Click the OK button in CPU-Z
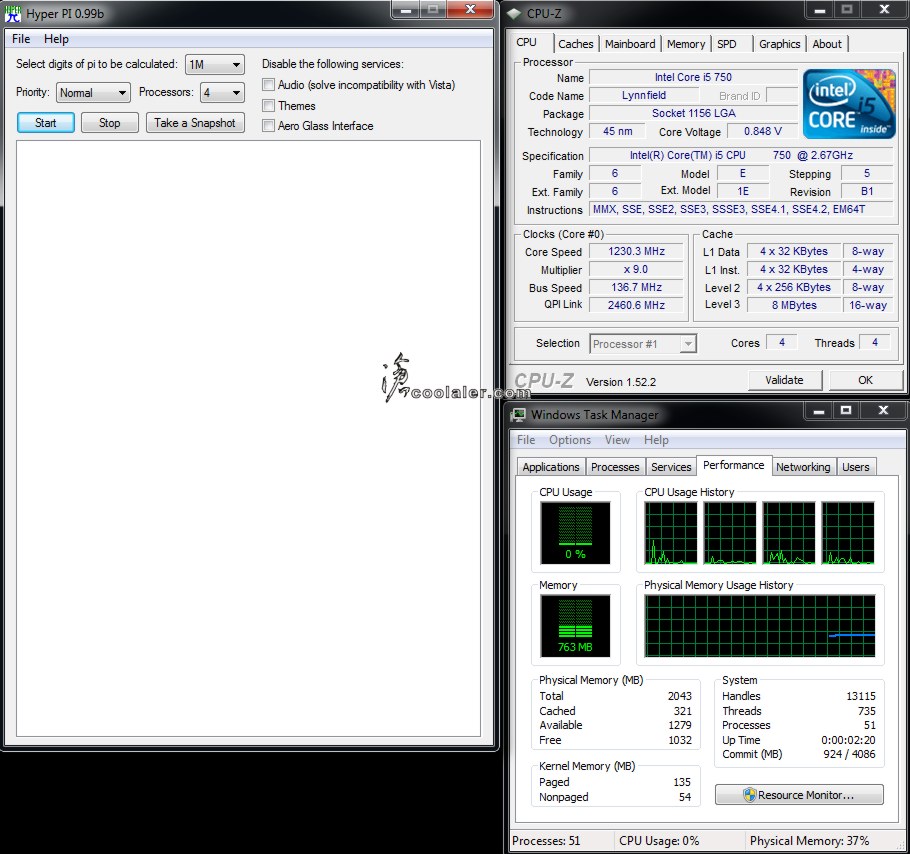The height and width of the screenshot is (854, 910). 865,380
